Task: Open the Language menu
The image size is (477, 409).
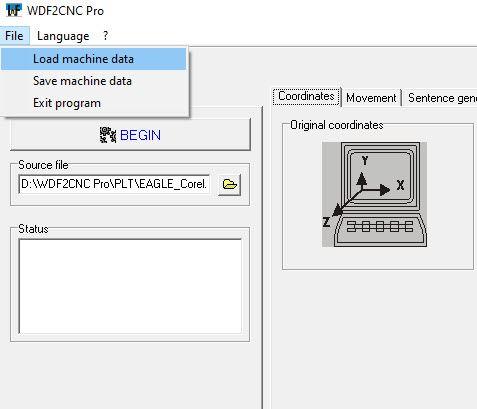Action: (x=63, y=36)
